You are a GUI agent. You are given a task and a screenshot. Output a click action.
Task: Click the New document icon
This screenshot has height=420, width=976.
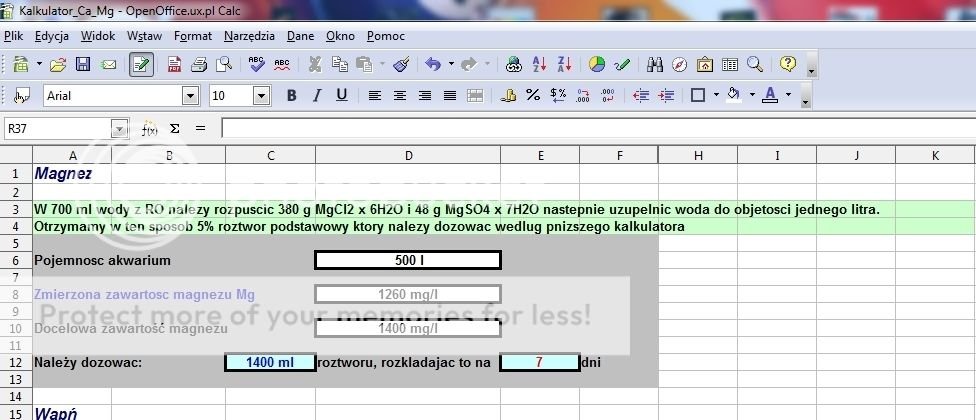click(21, 64)
